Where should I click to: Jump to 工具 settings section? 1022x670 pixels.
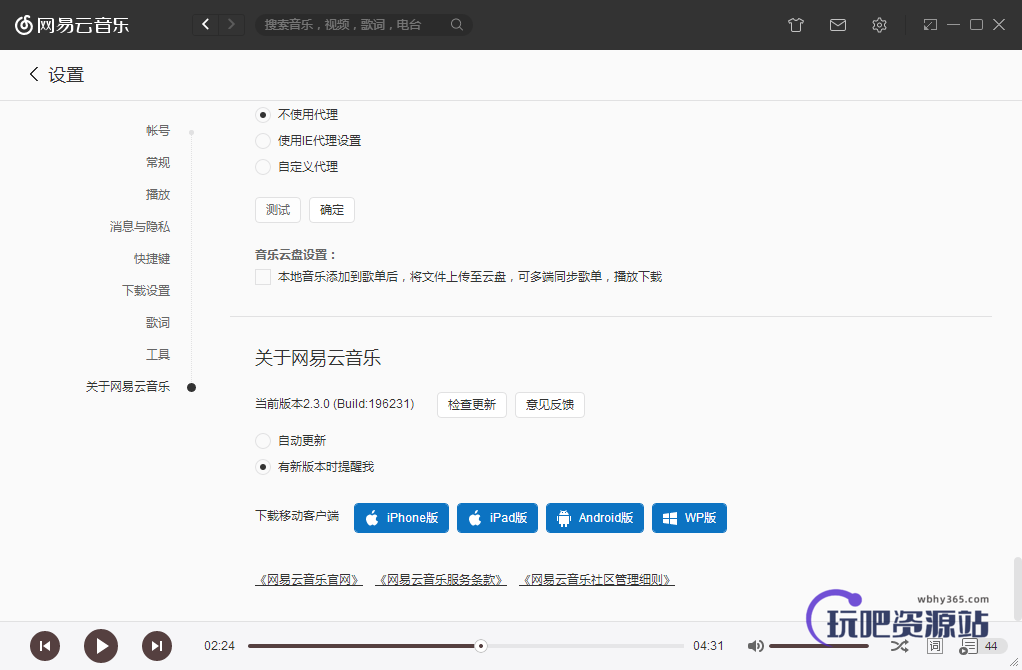[158, 354]
